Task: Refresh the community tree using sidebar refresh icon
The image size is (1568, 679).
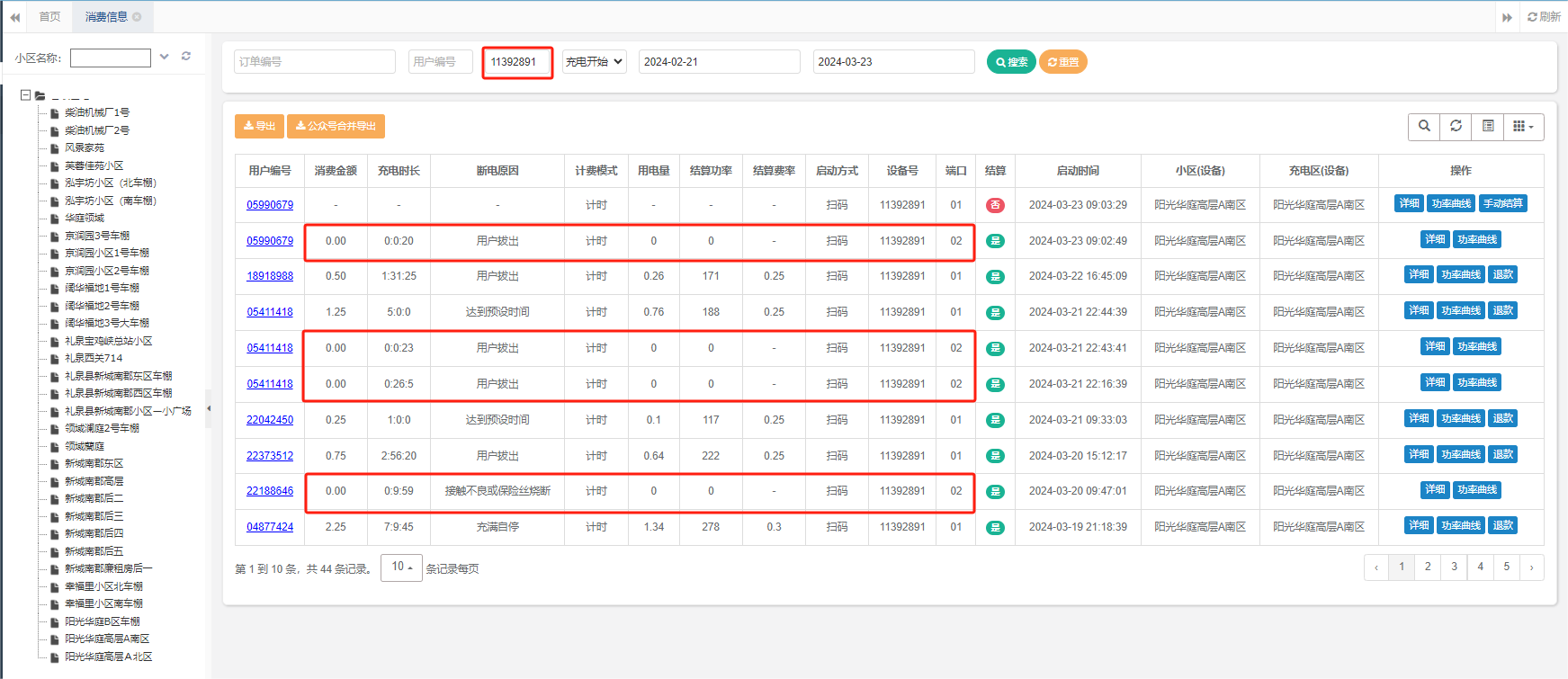Action: [186, 57]
